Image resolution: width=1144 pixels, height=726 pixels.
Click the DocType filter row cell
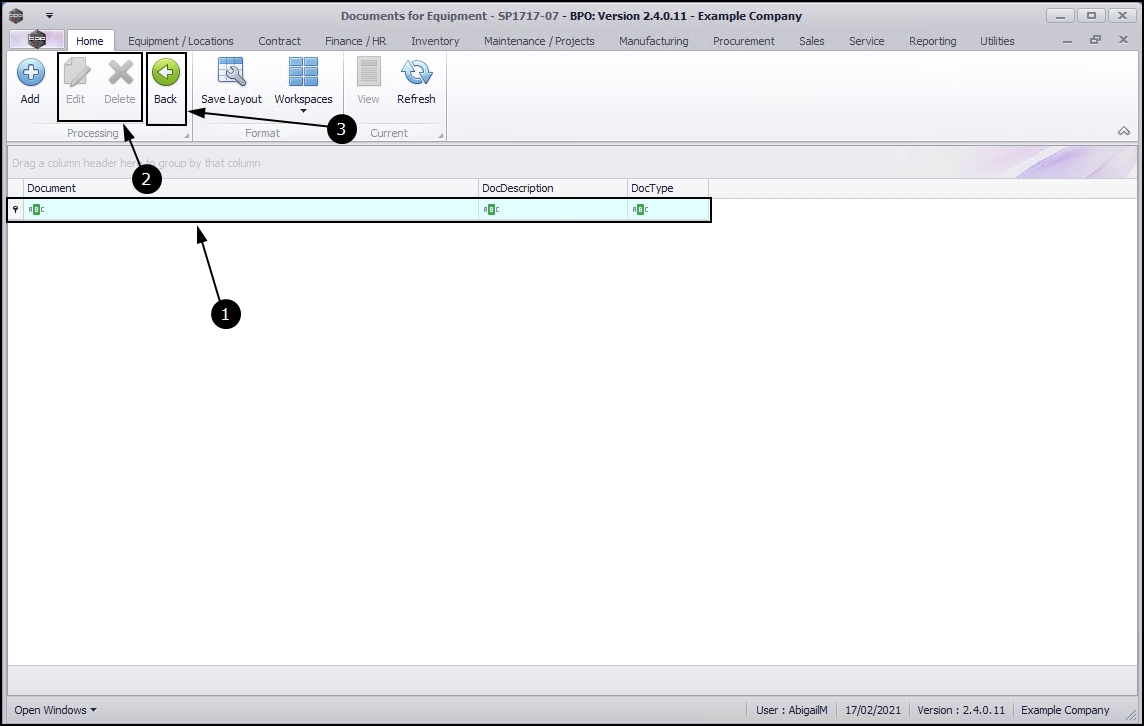(x=668, y=209)
